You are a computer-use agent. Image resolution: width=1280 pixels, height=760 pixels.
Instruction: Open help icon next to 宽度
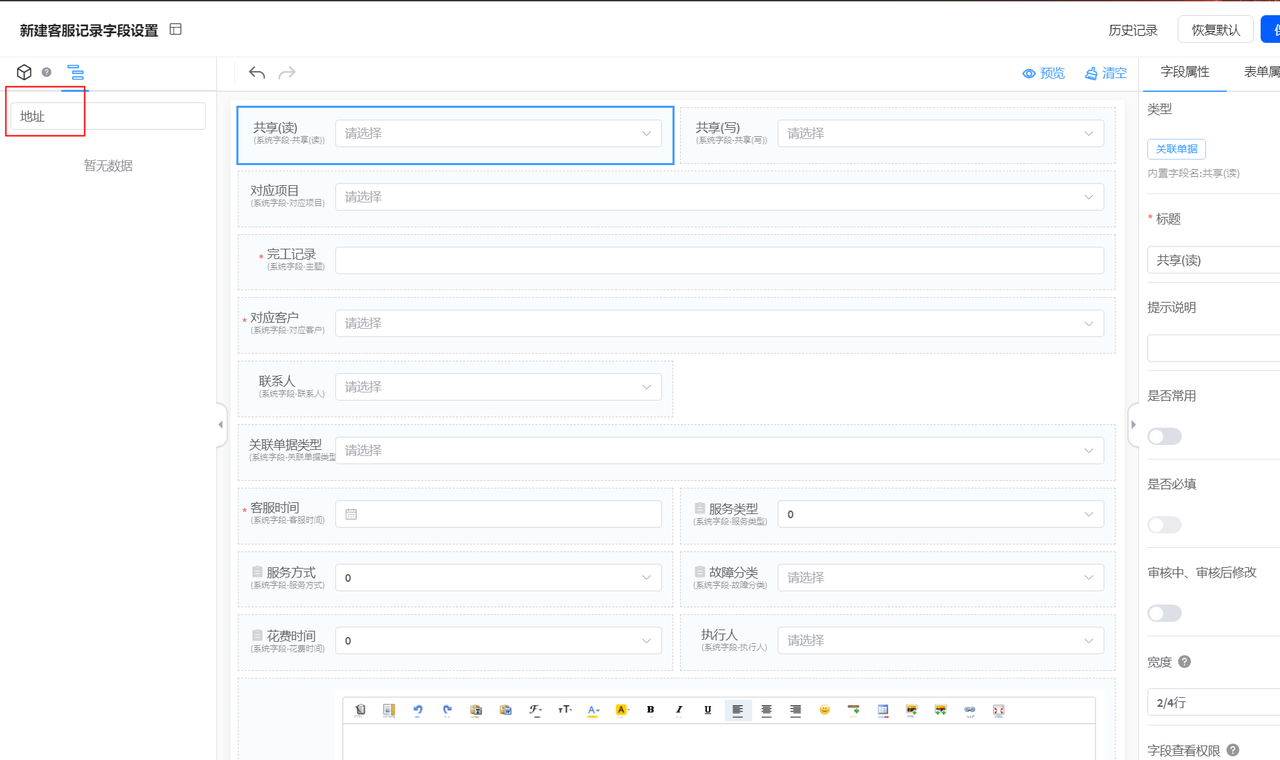click(x=1184, y=662)
